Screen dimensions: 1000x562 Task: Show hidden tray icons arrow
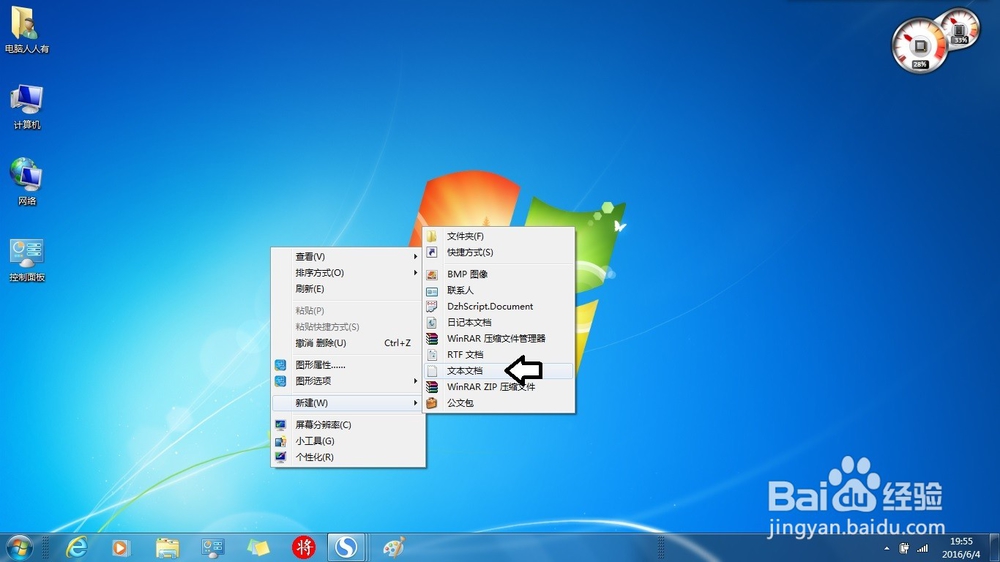point(886,548)
